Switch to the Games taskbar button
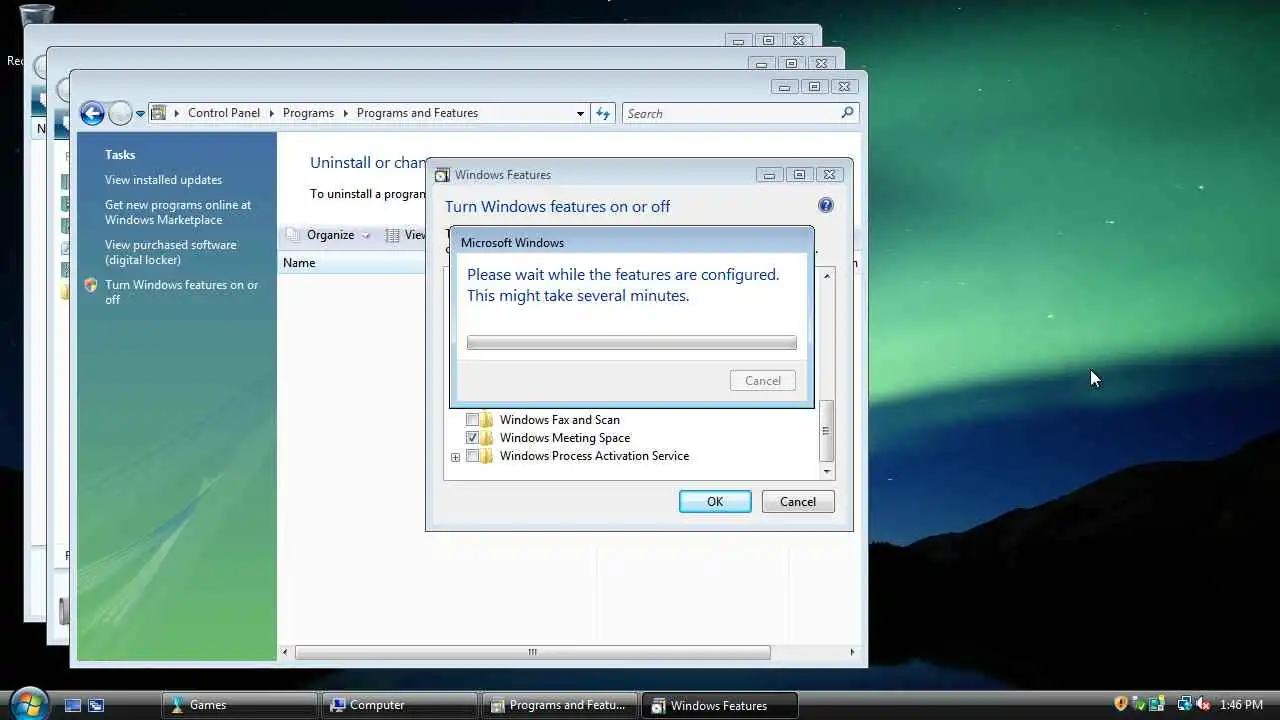1280x720 pixels. (x=240, y=705)
